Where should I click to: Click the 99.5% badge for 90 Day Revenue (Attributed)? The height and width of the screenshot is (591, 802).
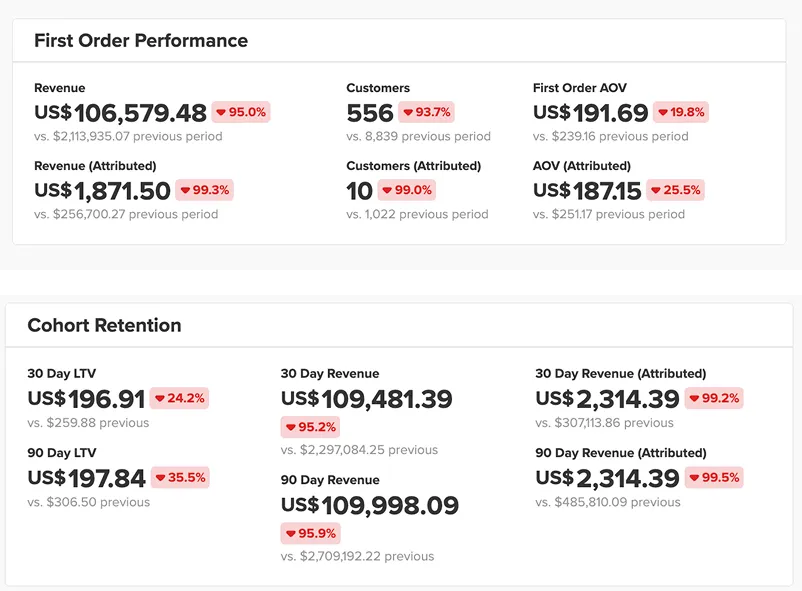(714, 478)
